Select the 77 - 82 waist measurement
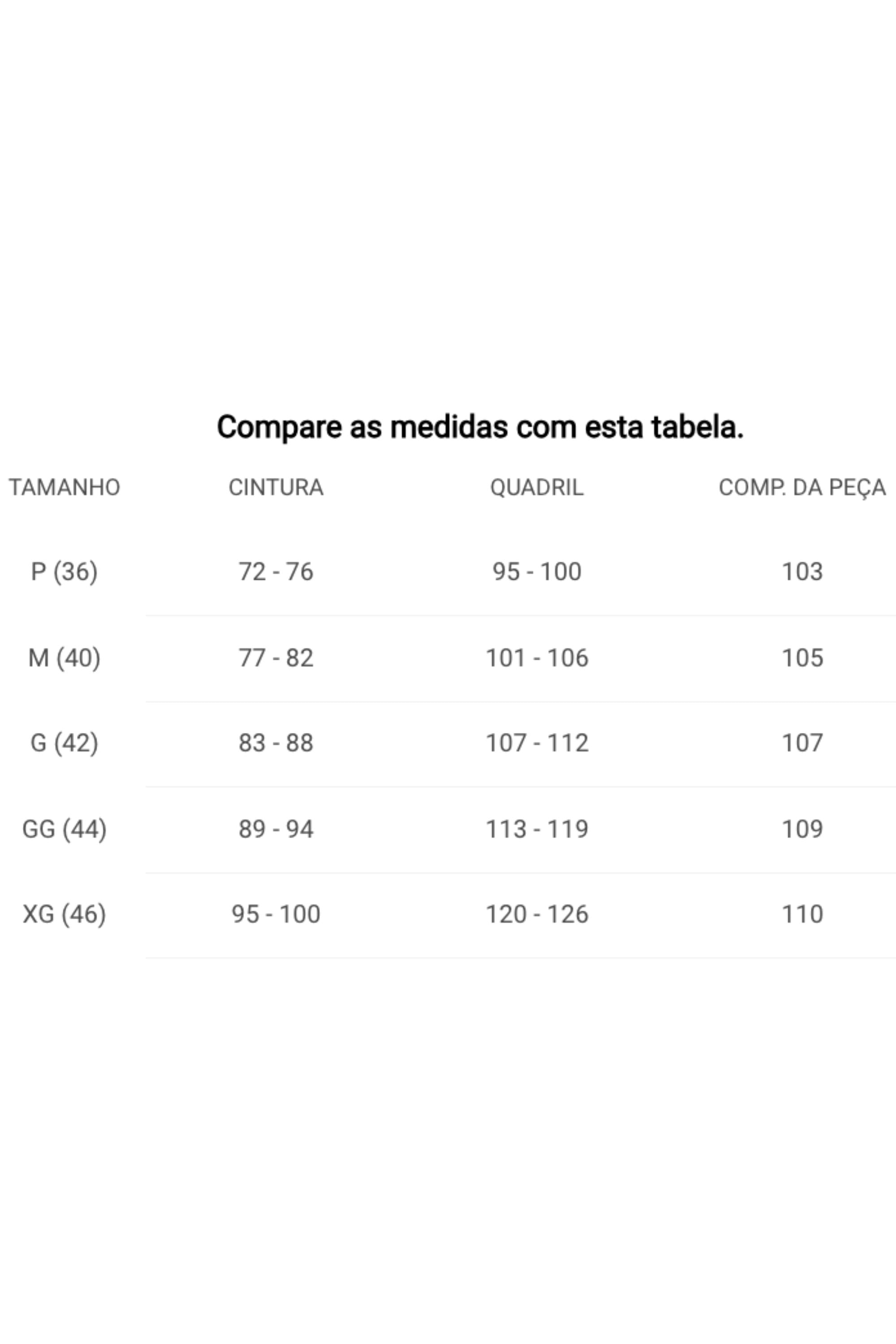This screenshot has width=896, height=1344. point(276,658)
